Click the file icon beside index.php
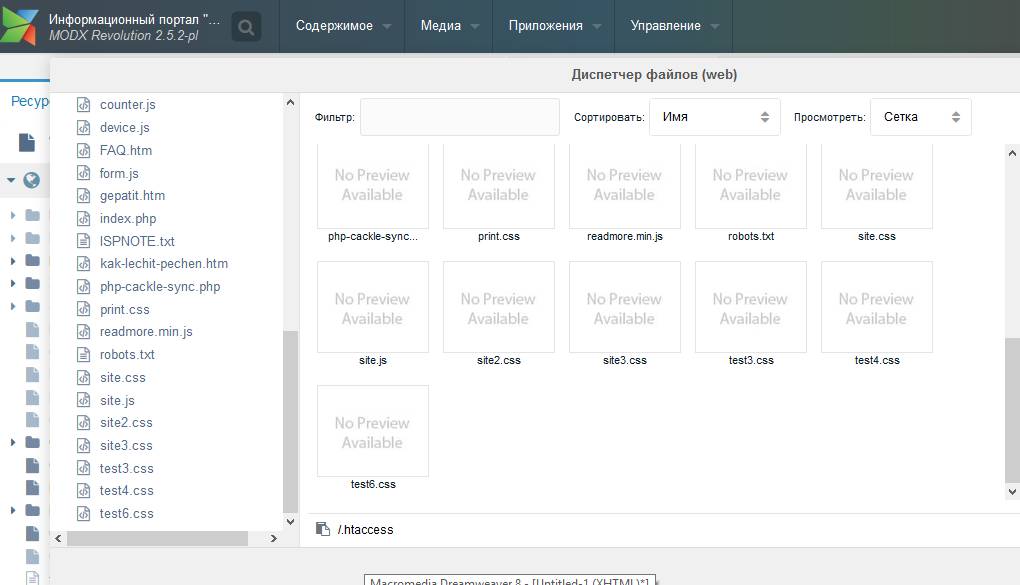This screenshot has height=585, width=1020. click(84, 219)
